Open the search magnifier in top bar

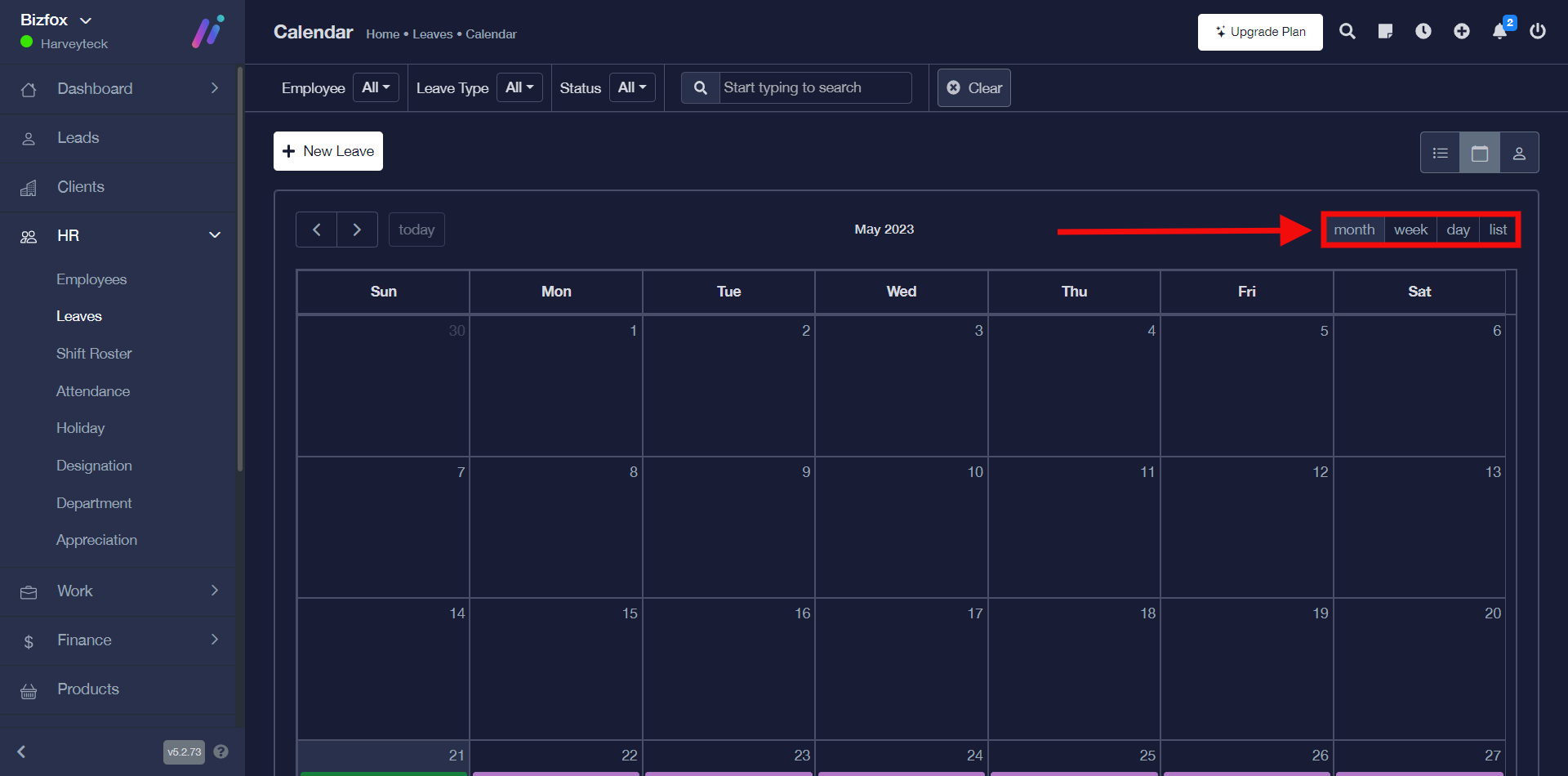coord(1347,31)
